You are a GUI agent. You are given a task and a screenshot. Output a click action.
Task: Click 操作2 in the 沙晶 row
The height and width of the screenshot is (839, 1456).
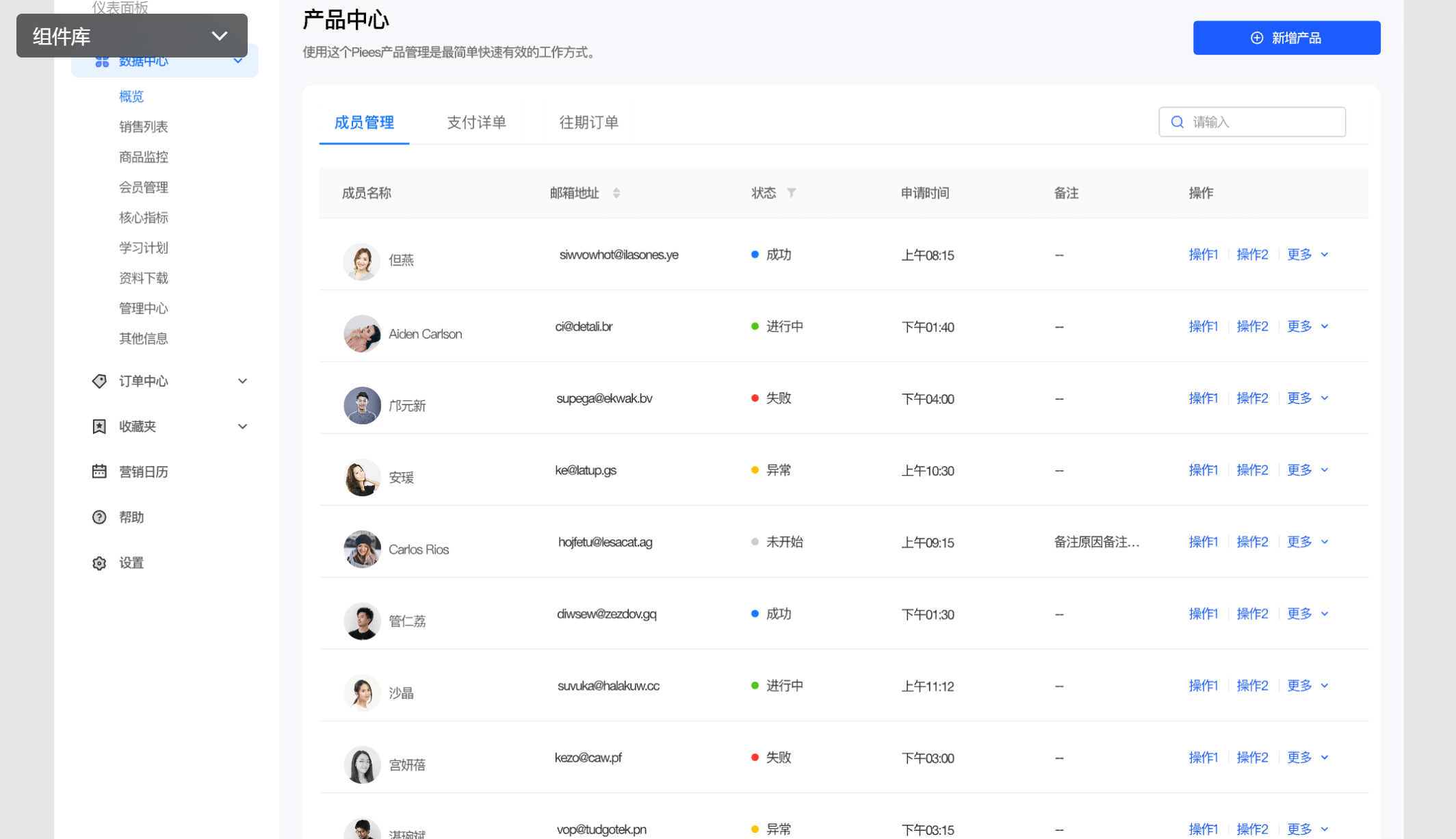pyautogui.click(x=1252, y=686)
